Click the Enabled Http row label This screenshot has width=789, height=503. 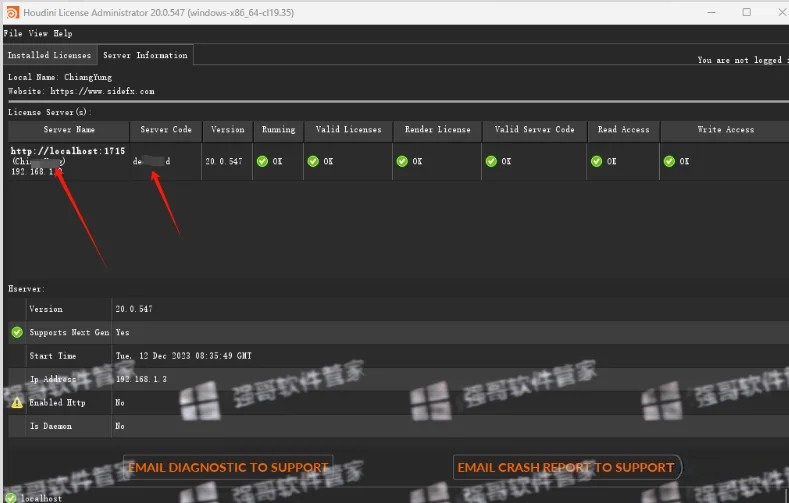[x=57, y=403]
